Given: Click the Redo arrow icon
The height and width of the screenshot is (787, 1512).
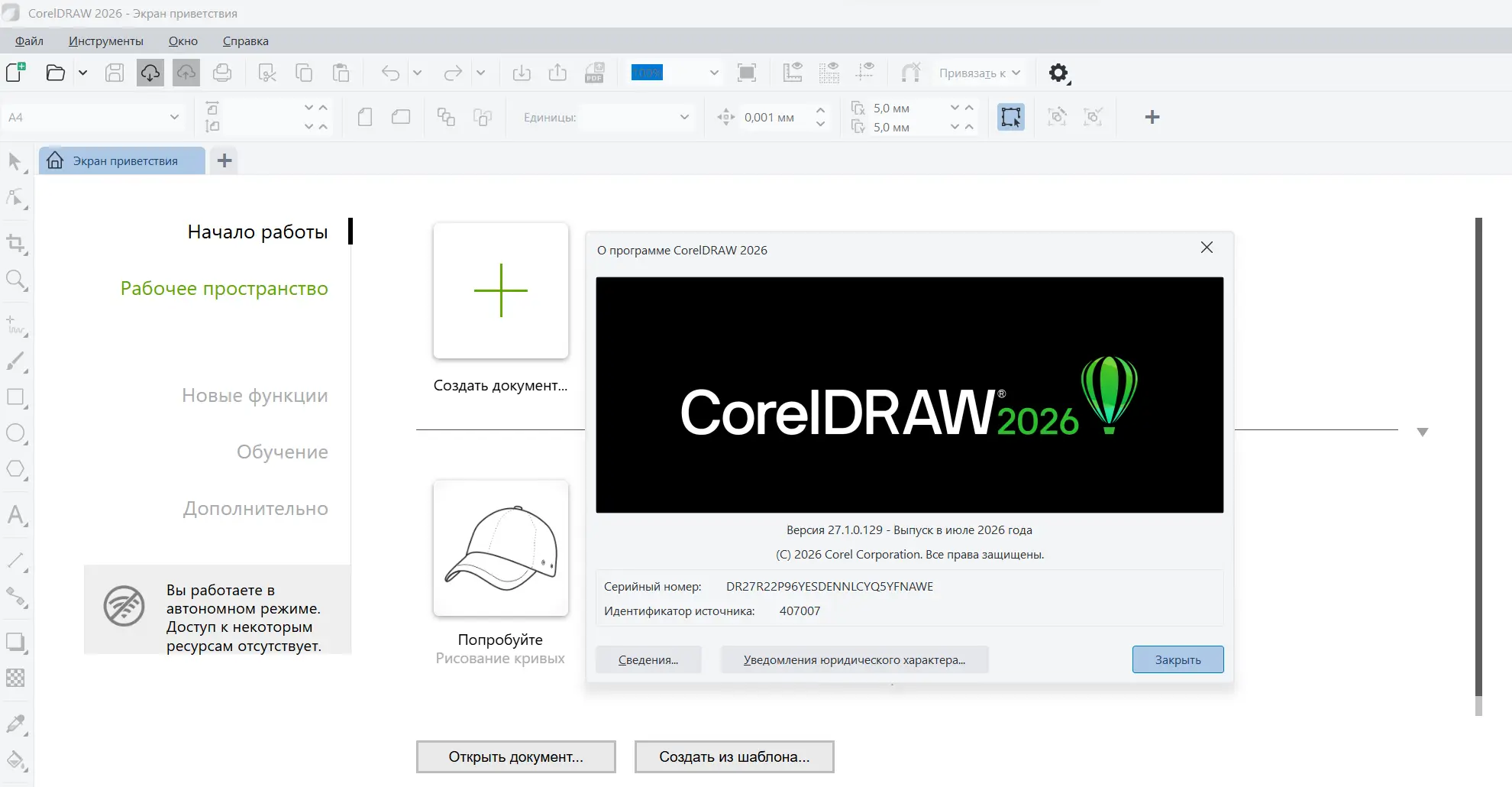Looking at the screenshot, I should [x=453, y=73].
